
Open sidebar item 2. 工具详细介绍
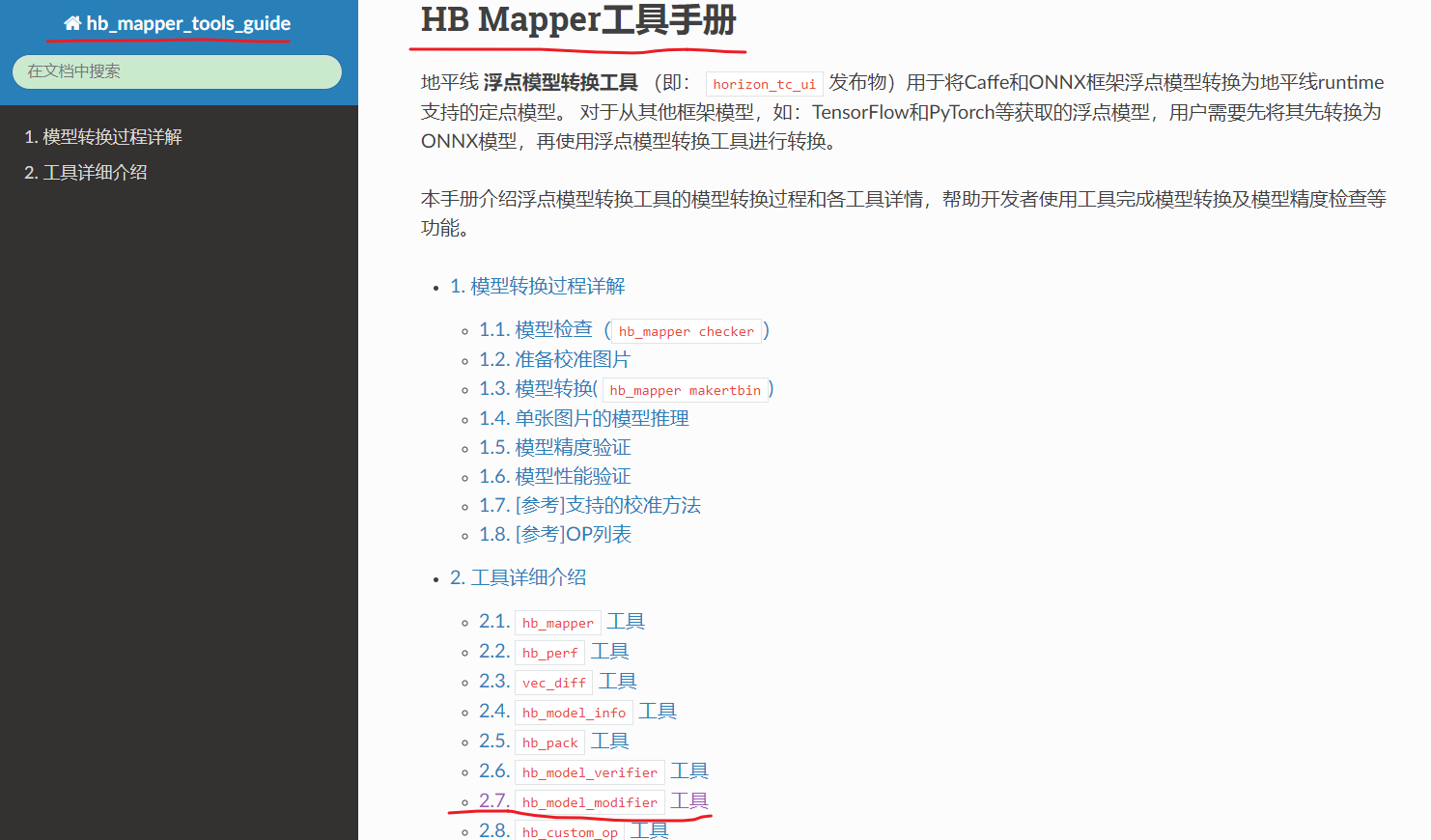pyautogui.click(x=86, y=173)
